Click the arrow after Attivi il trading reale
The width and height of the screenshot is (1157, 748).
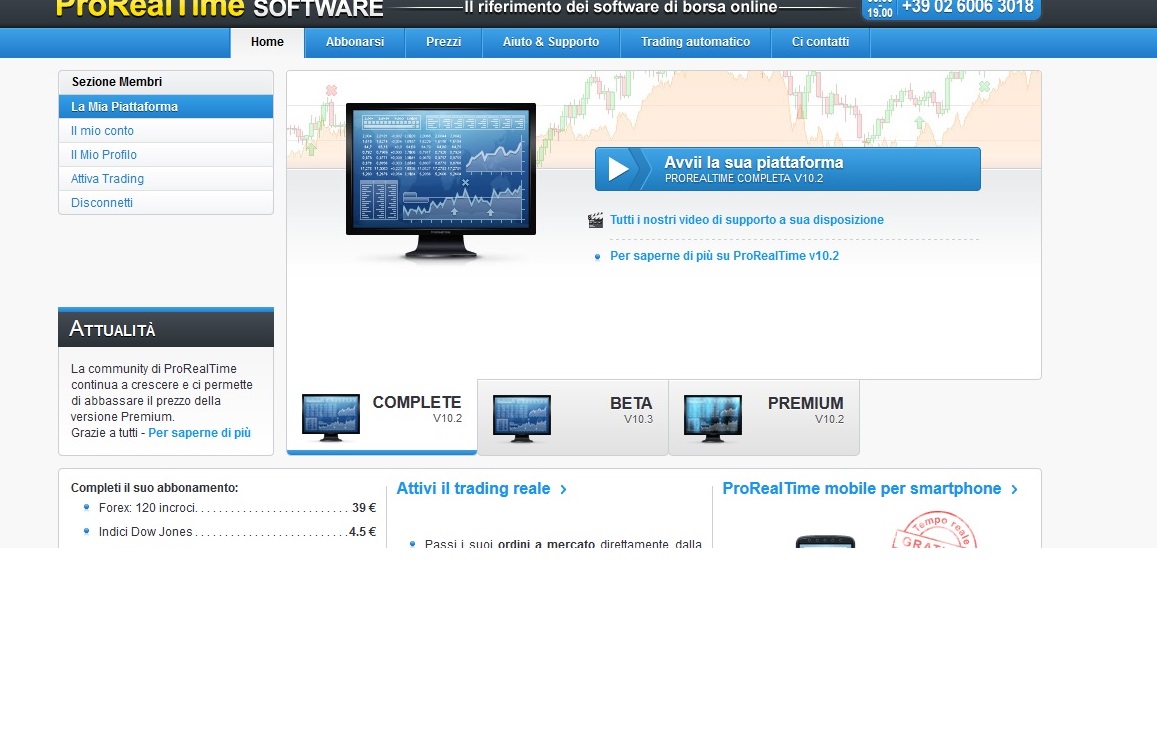(x=564, y=489)
